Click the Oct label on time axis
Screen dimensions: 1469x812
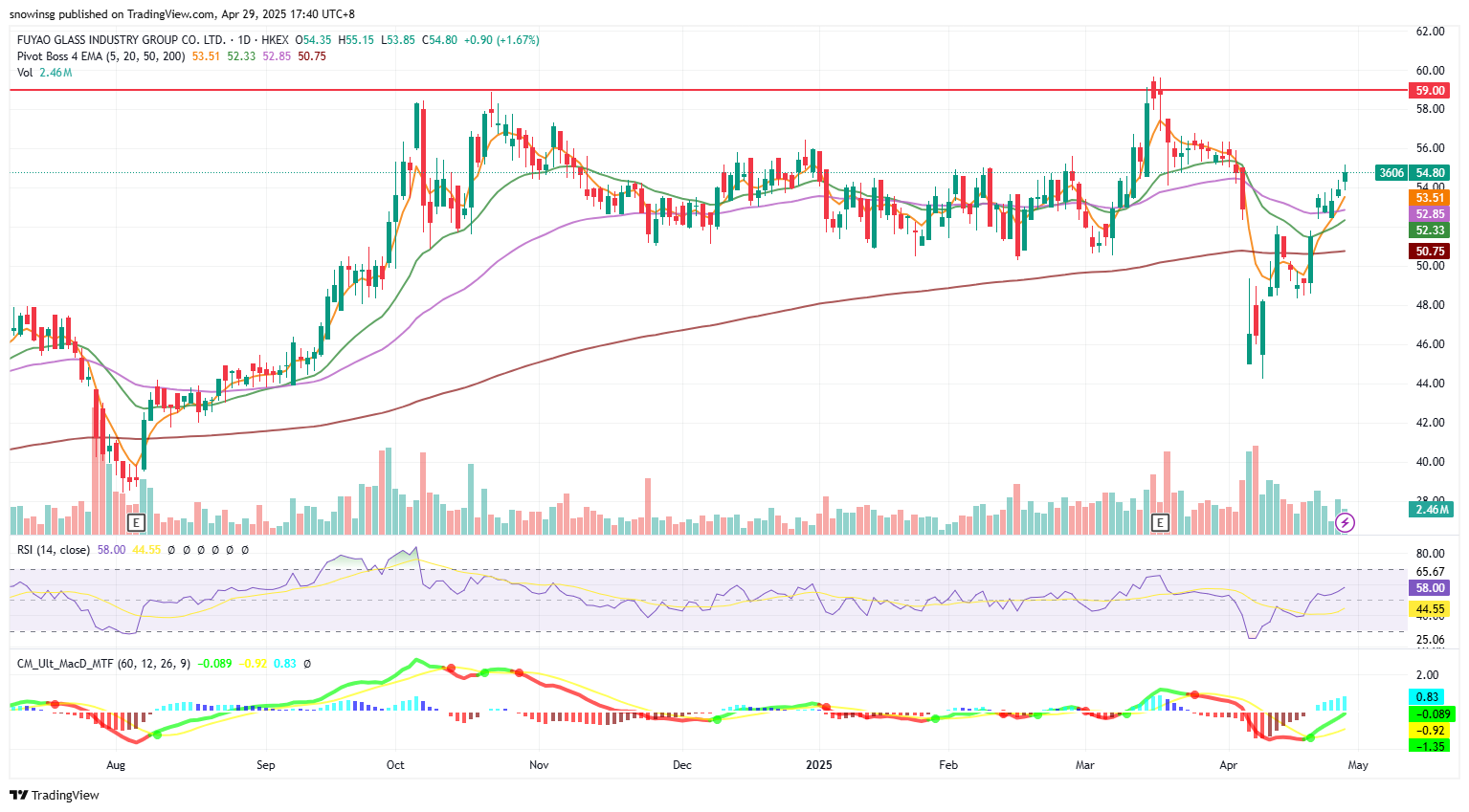tap(395, 765)
